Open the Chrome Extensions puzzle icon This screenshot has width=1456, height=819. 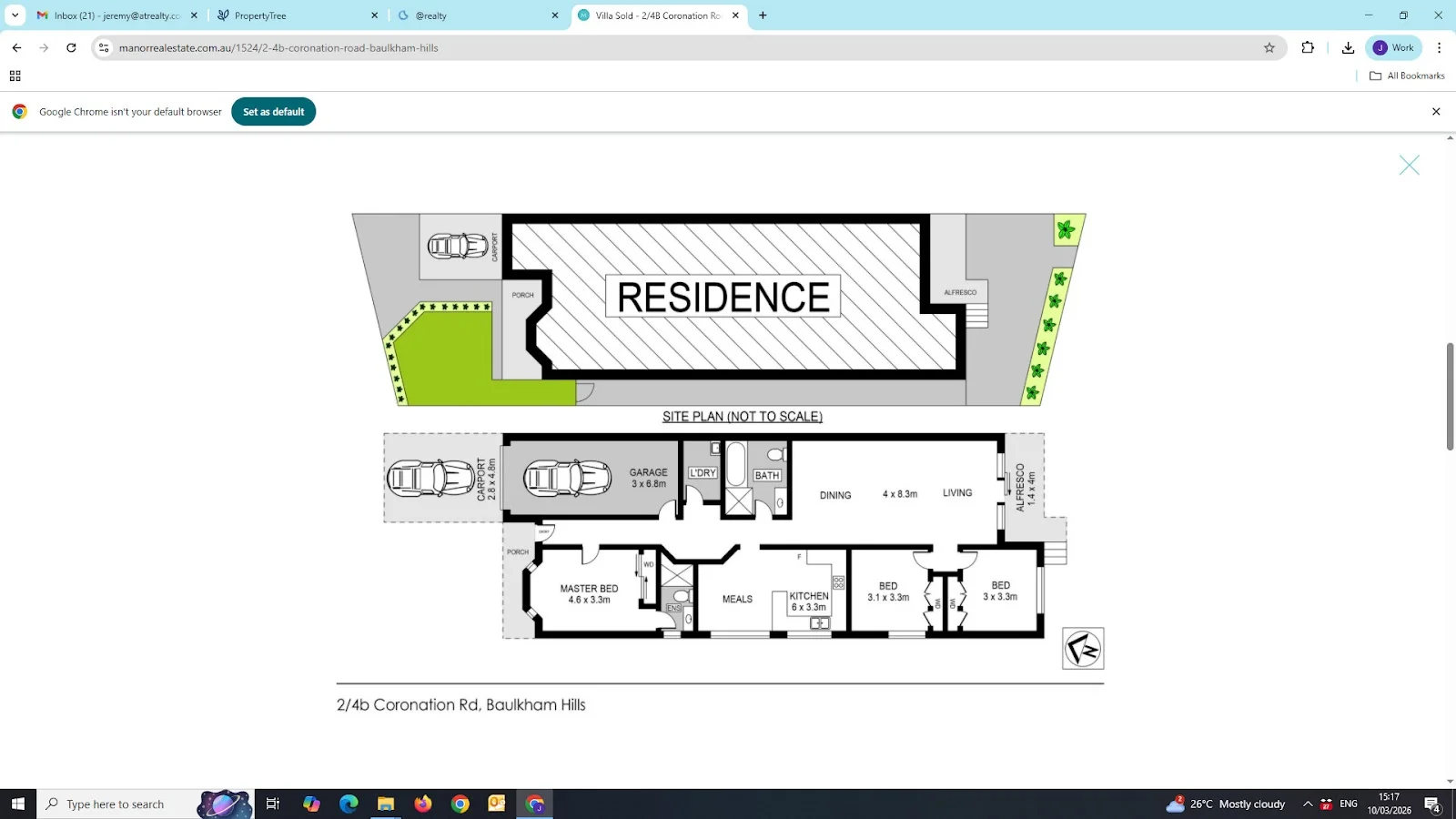(x=1308, y=47)
